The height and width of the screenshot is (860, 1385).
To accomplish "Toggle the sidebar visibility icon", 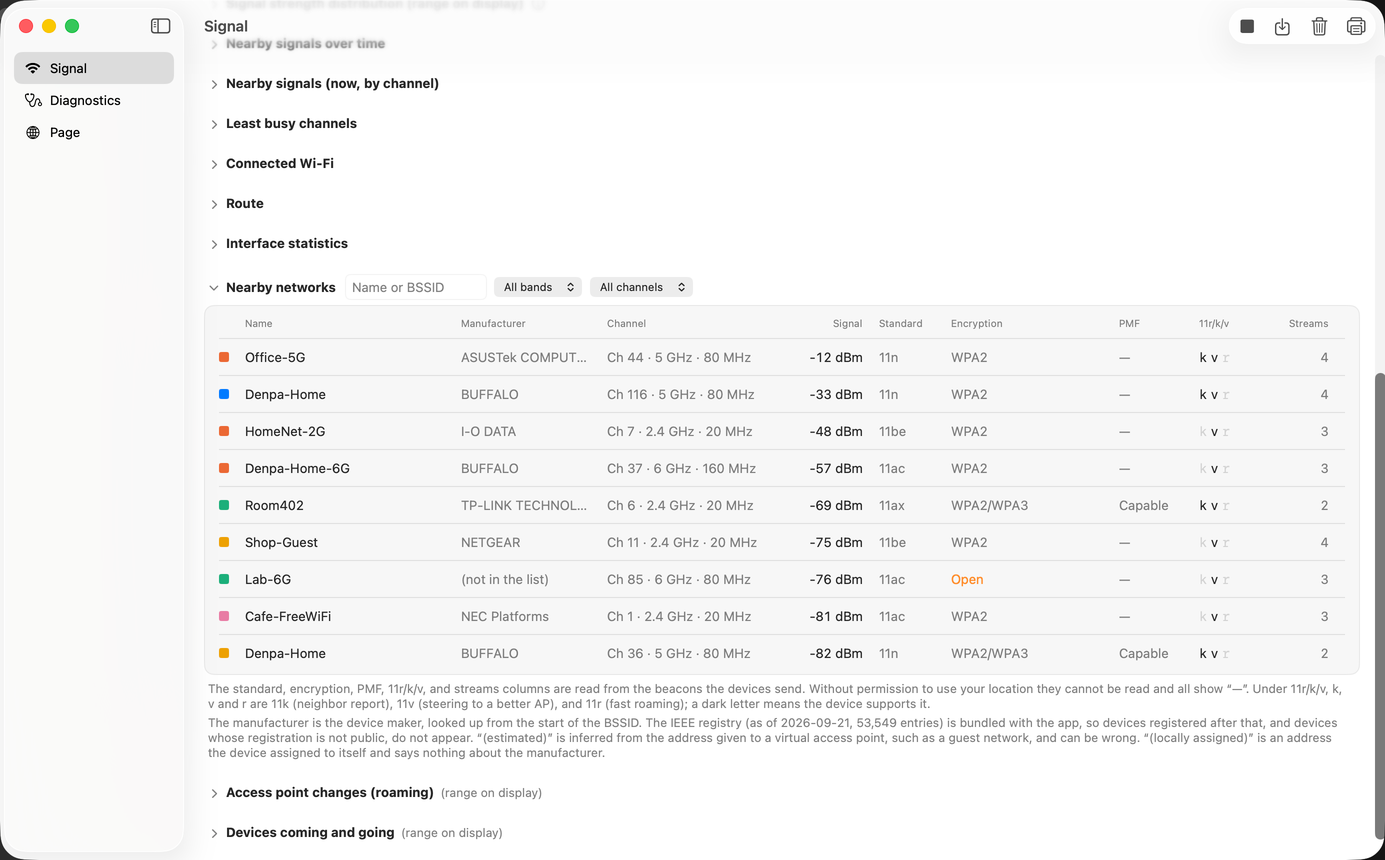I will point(160,26).
